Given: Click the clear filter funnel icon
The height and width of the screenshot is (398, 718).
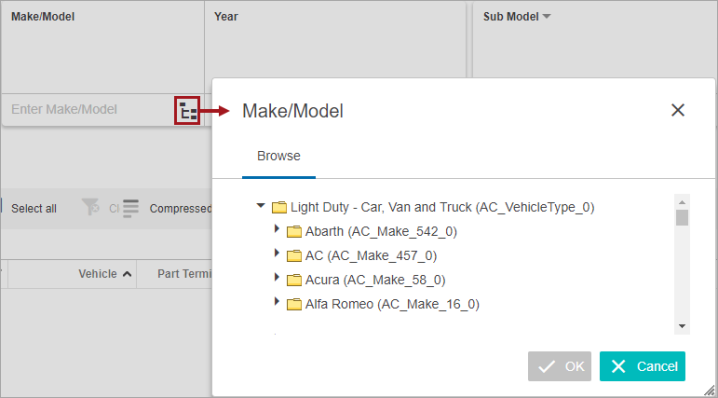Looking at the screenshot, I should 91,207.
